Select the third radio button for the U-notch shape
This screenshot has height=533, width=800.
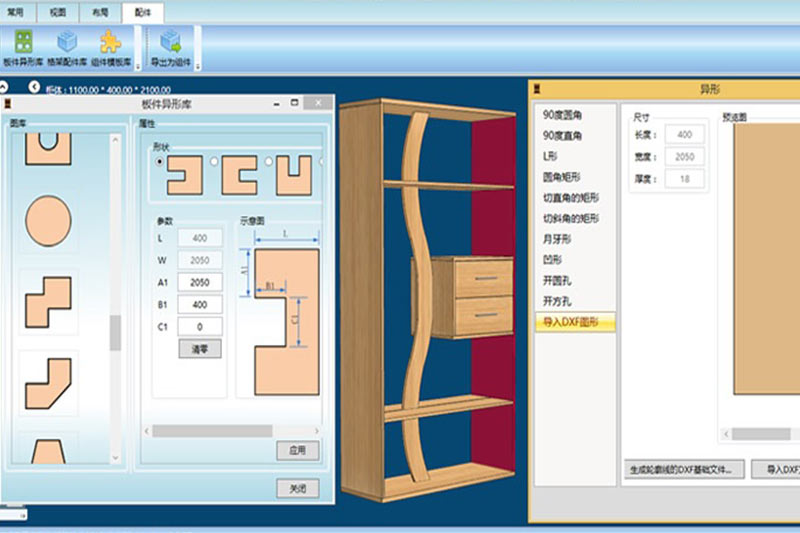click(x=267, y=161)
